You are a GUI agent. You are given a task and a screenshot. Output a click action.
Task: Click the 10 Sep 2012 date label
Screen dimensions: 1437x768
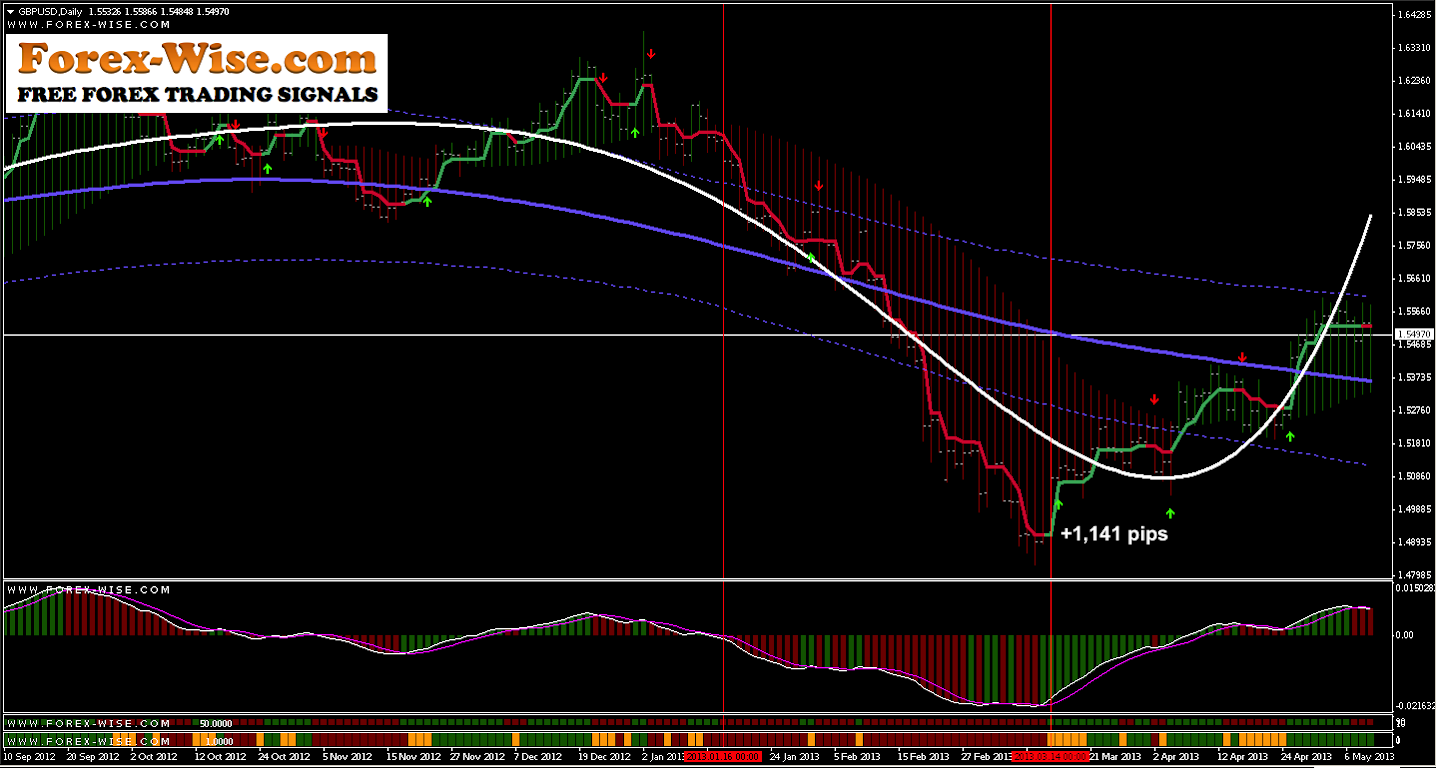pos(29,757)
